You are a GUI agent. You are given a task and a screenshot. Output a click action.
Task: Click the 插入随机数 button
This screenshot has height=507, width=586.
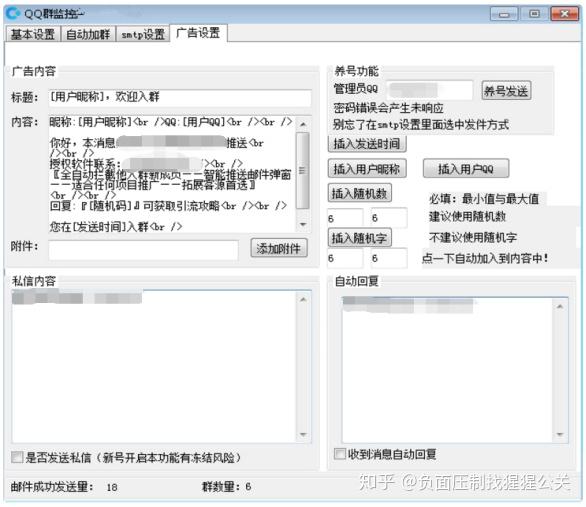tap(360, 193)
